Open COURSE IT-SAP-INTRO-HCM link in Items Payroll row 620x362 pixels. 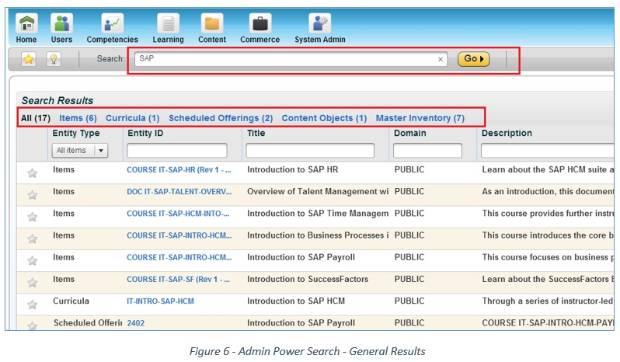coord(179,257)
